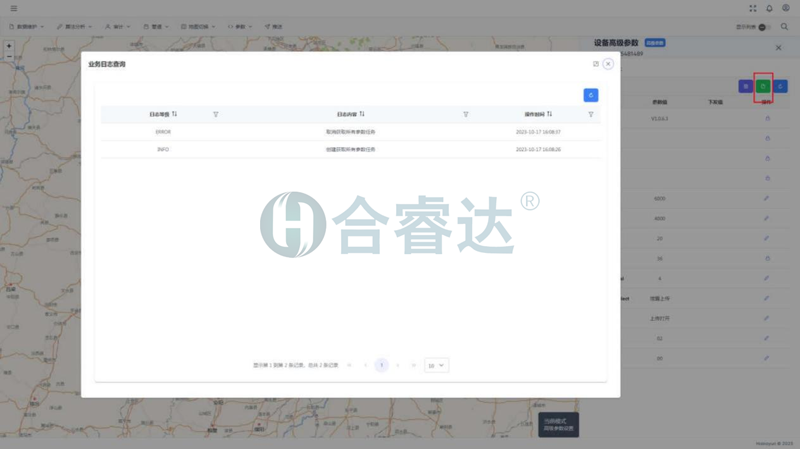
Task: Enter fullscreen with the top-right icon
Action: click(x=753, y=8)
